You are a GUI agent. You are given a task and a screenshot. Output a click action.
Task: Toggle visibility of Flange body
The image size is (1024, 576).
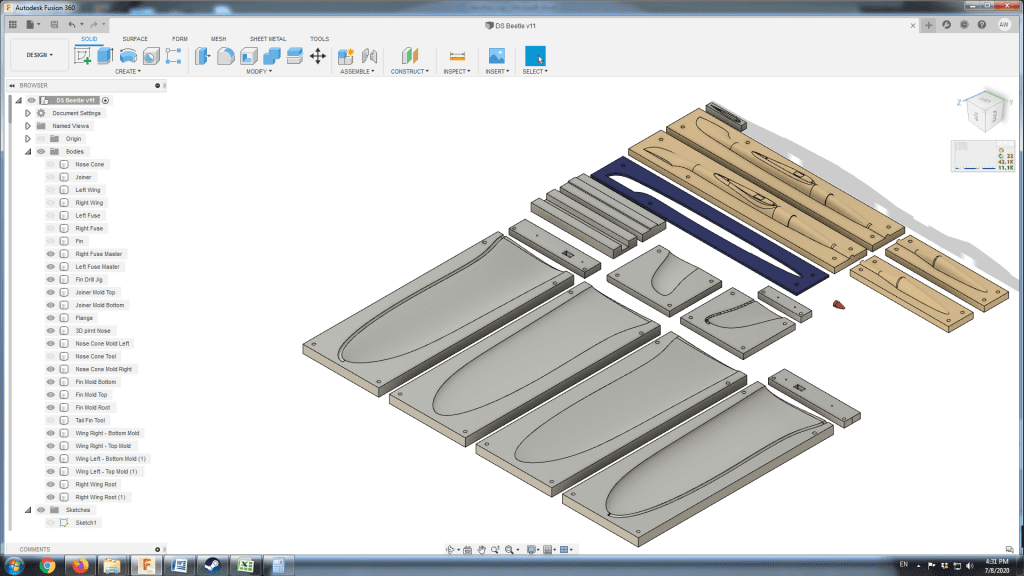point(50,318)
